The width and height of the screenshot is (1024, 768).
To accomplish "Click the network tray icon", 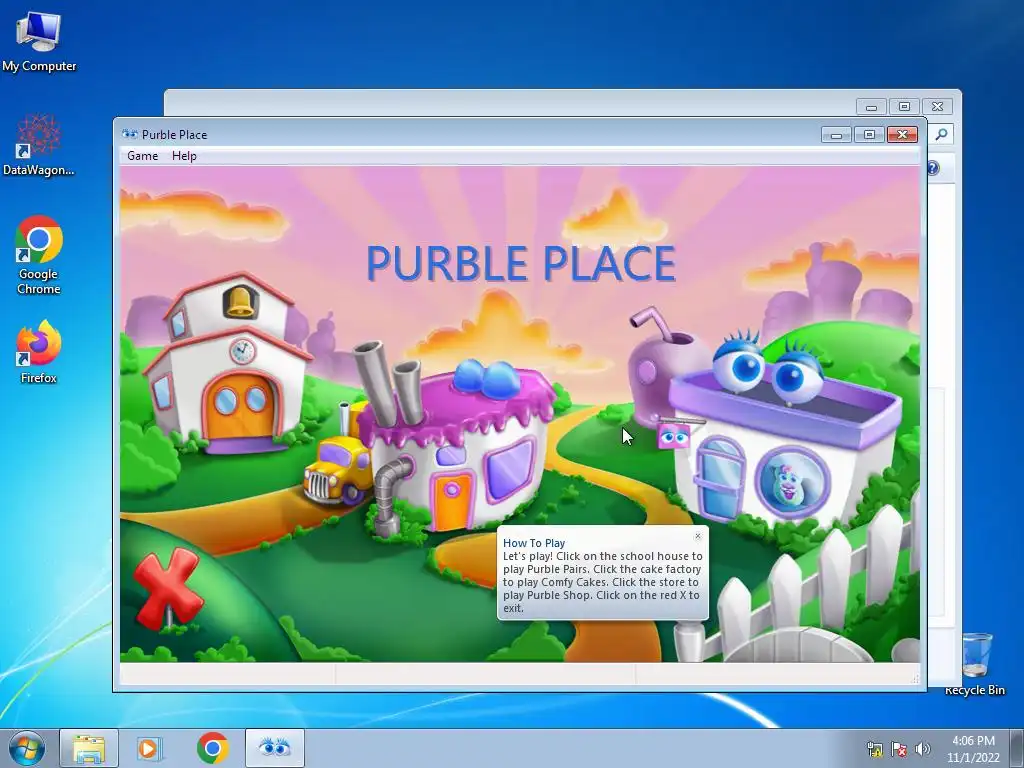I will [x=874, y=749].
